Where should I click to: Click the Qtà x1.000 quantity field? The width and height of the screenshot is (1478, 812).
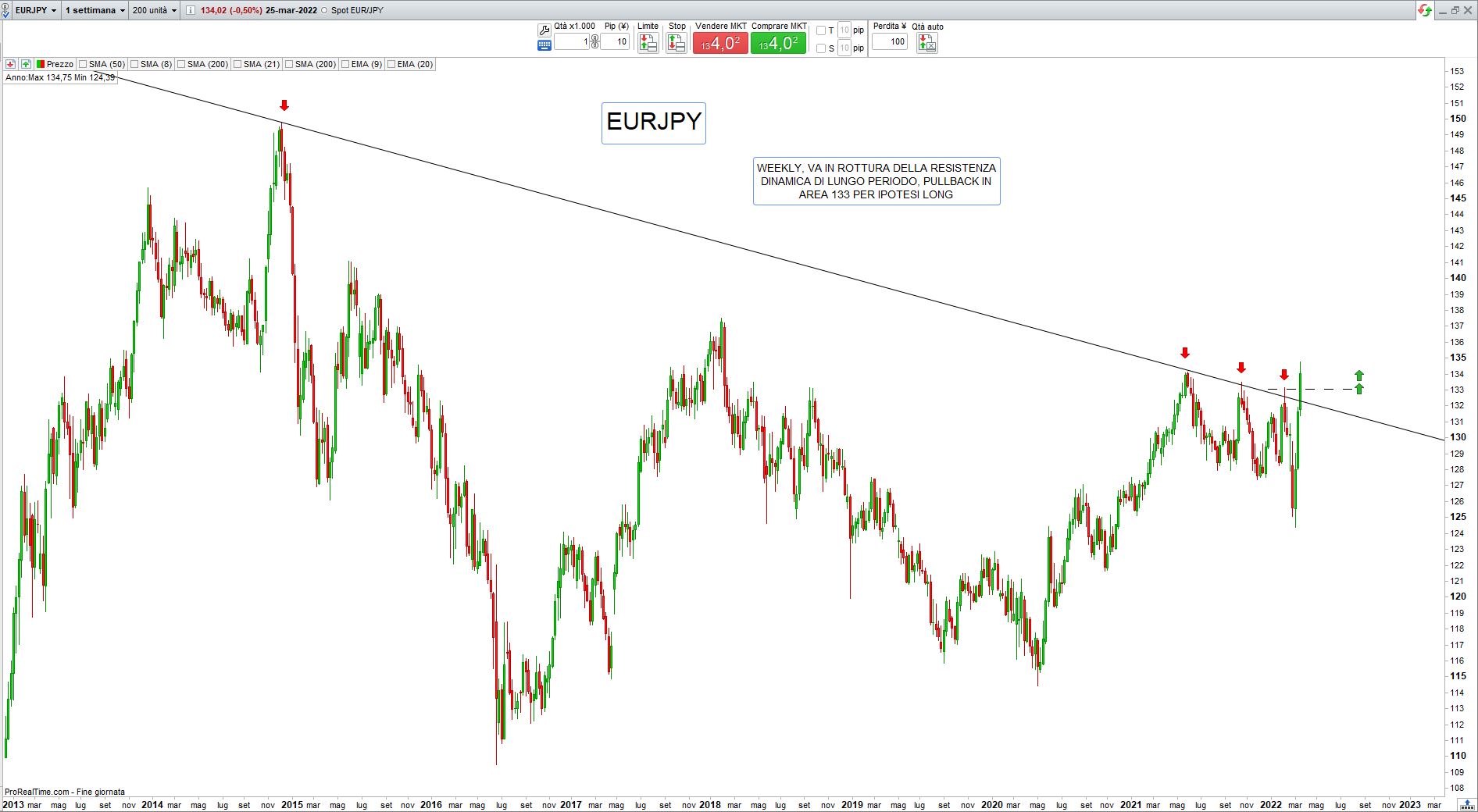(x=572, y=42)
